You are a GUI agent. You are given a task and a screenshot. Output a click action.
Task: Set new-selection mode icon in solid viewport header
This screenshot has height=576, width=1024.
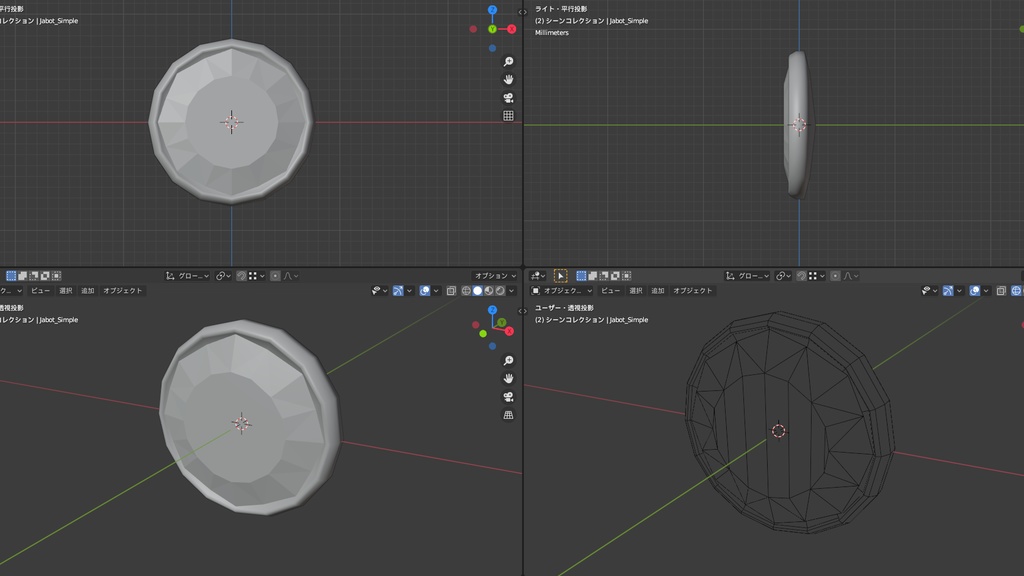pos(11,276)
